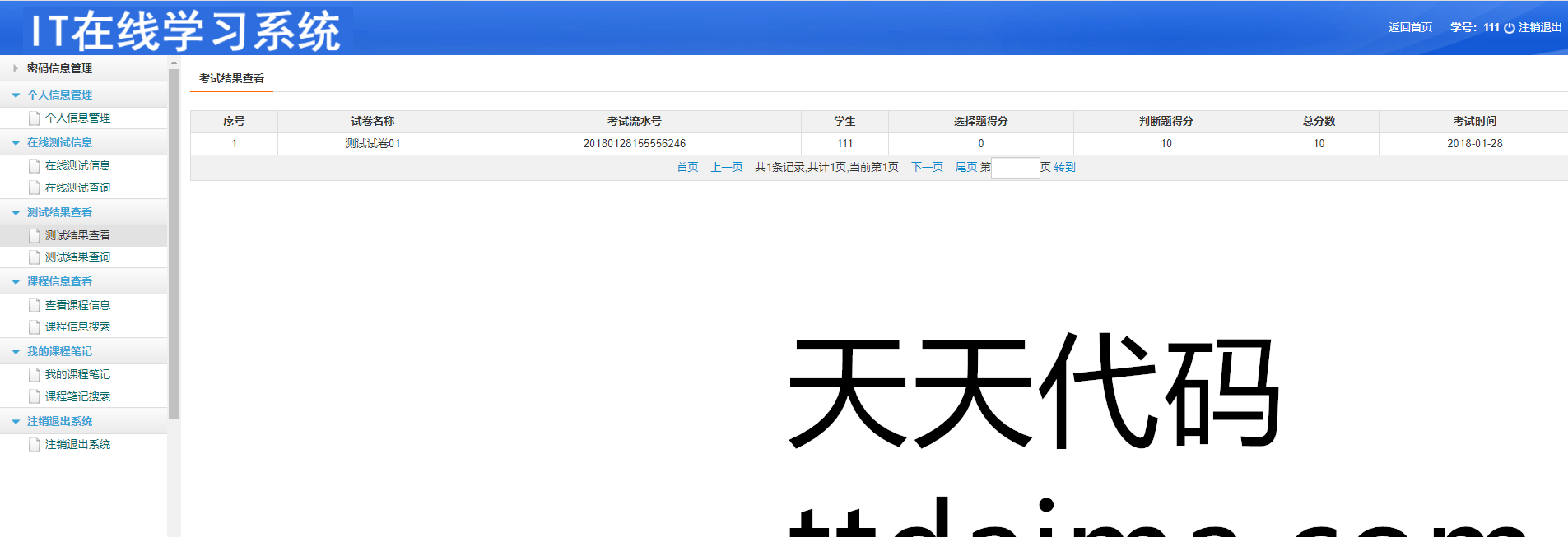Click the page icon next to 测试结果查询

click(35, 257)
